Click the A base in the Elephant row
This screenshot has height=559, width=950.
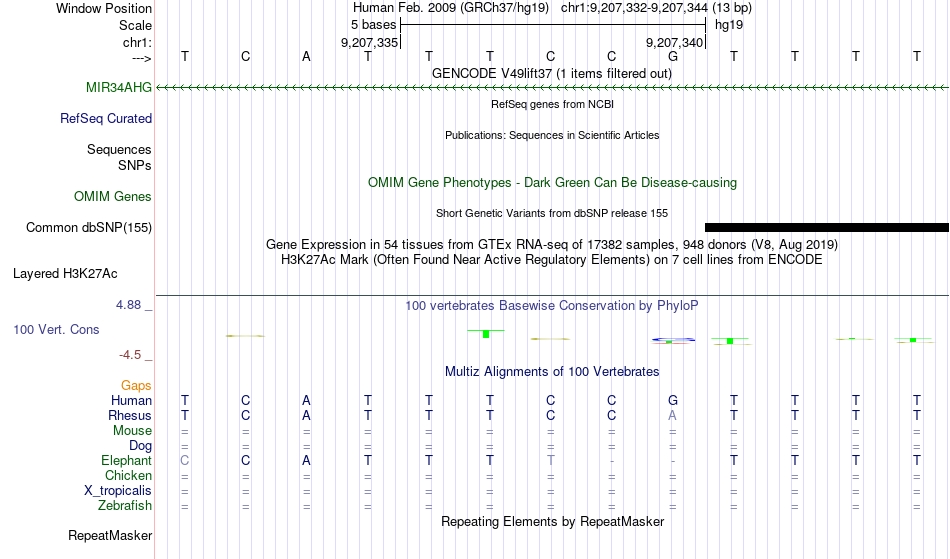[x=307, y=460]
